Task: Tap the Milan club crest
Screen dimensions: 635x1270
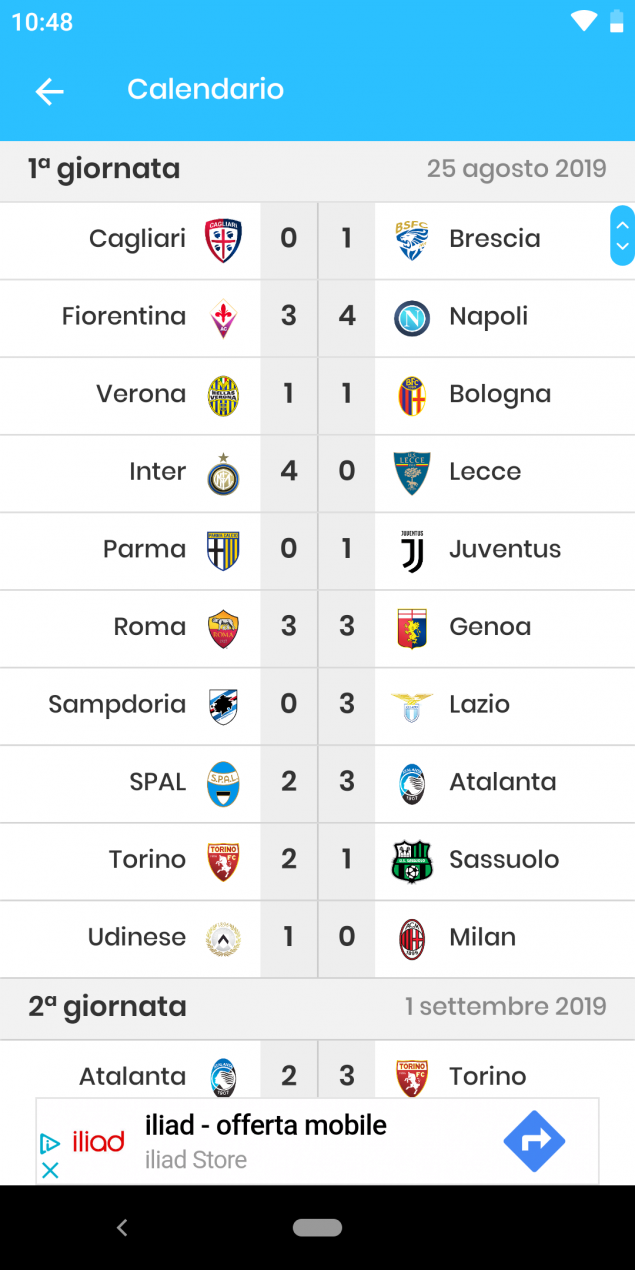Action: coord(412,938)
